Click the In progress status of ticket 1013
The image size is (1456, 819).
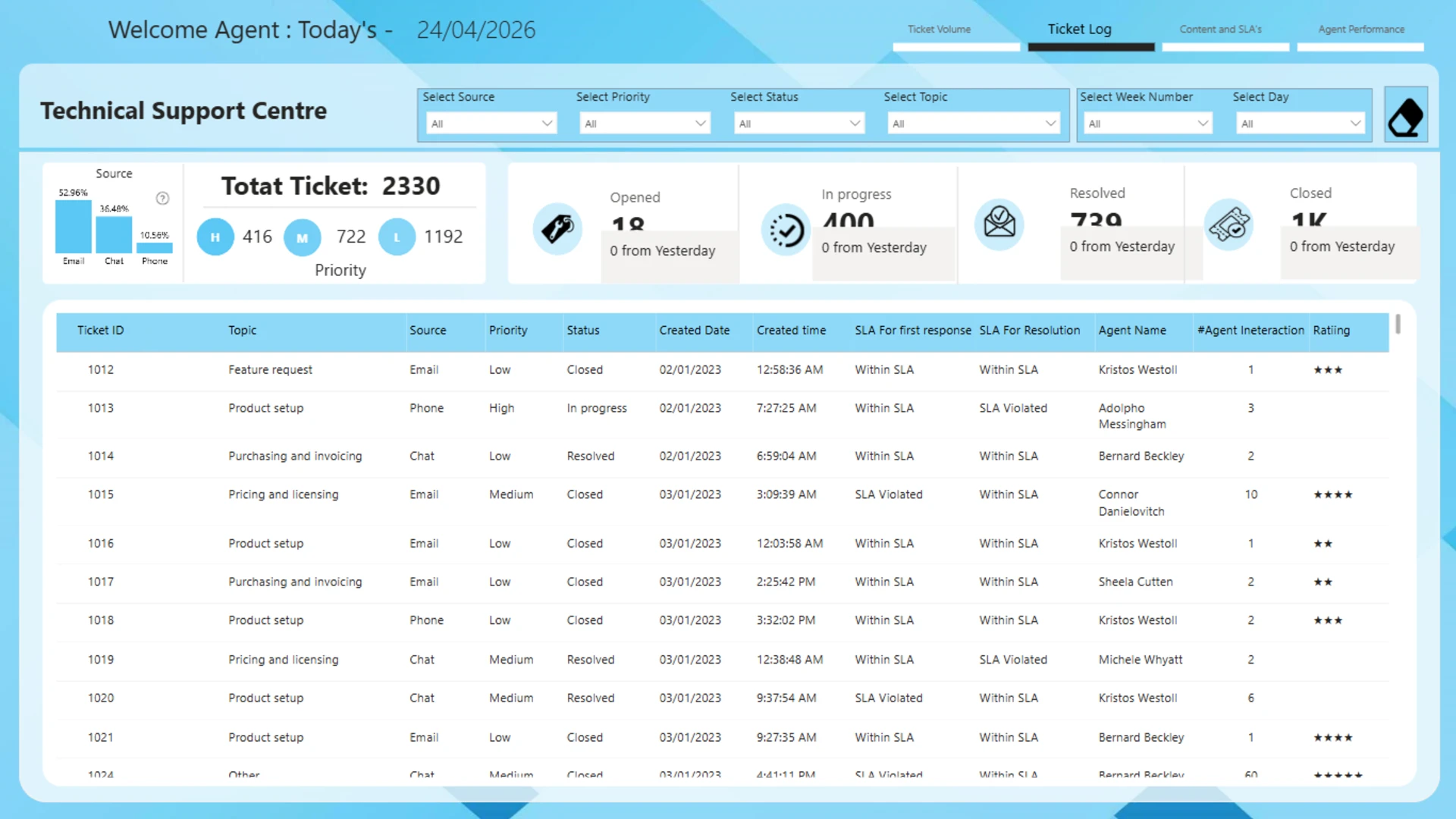coord(597,408)
